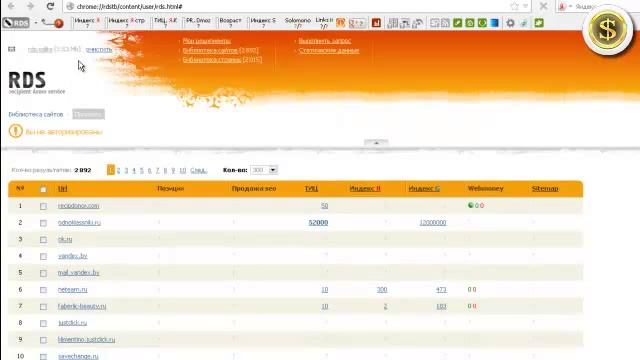Open the Кол-во results-per-page dropdown
The image size is (640, 360).
[x=264, y=170]
